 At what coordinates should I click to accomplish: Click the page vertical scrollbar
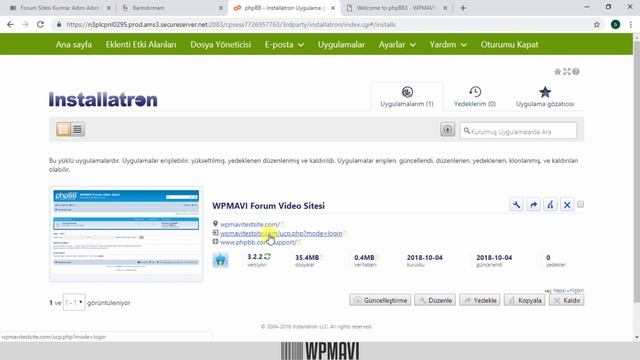637,171
